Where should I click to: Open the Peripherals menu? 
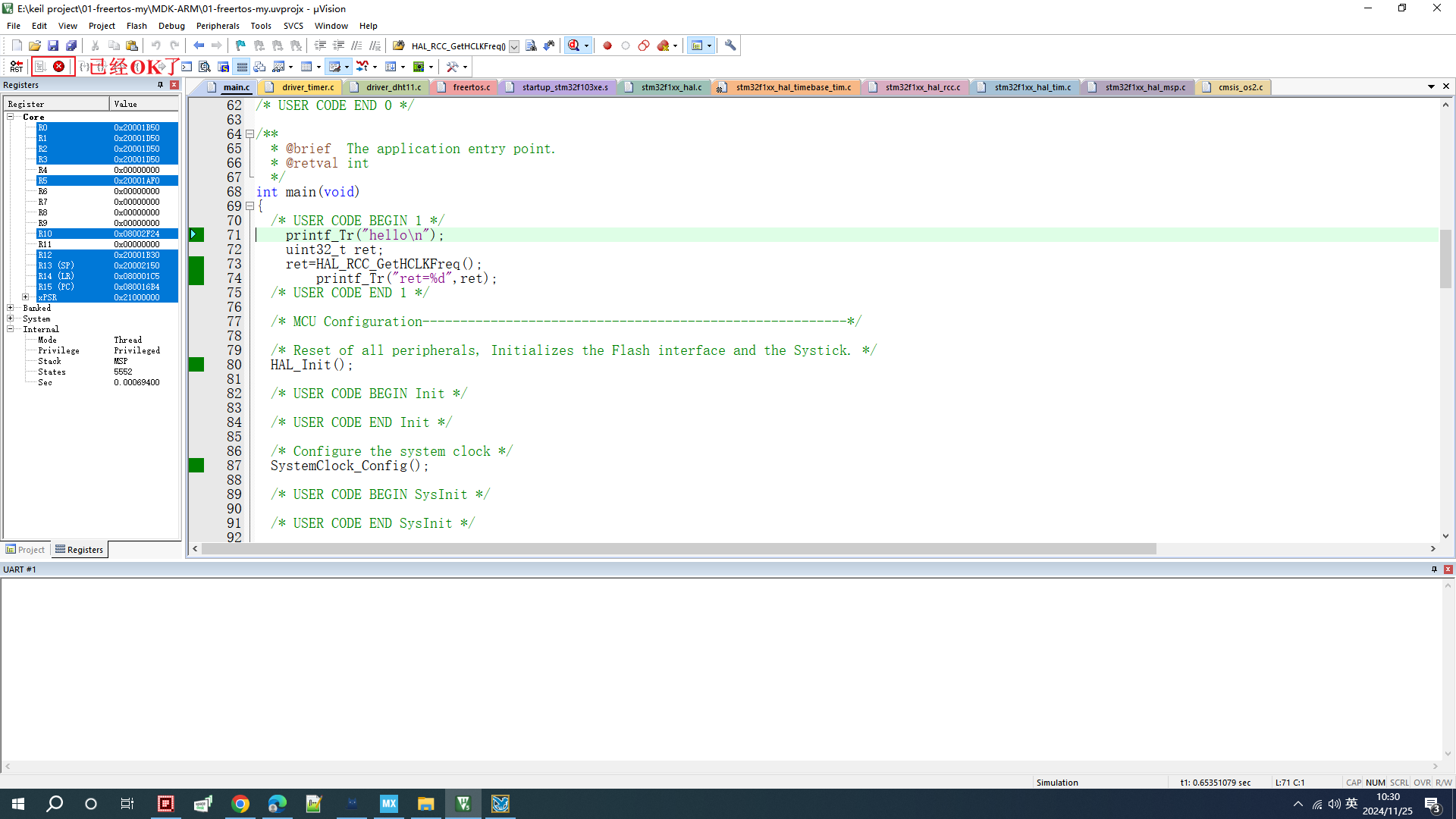click(218, 26)
